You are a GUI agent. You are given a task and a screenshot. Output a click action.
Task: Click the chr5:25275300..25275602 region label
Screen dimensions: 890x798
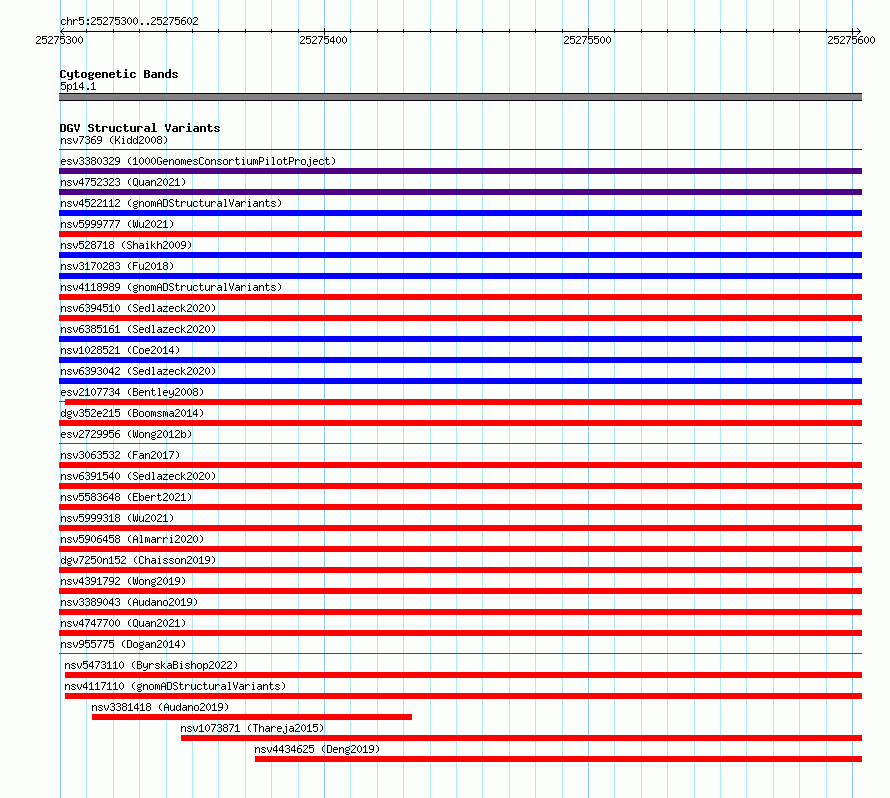(x=129, y=21)
